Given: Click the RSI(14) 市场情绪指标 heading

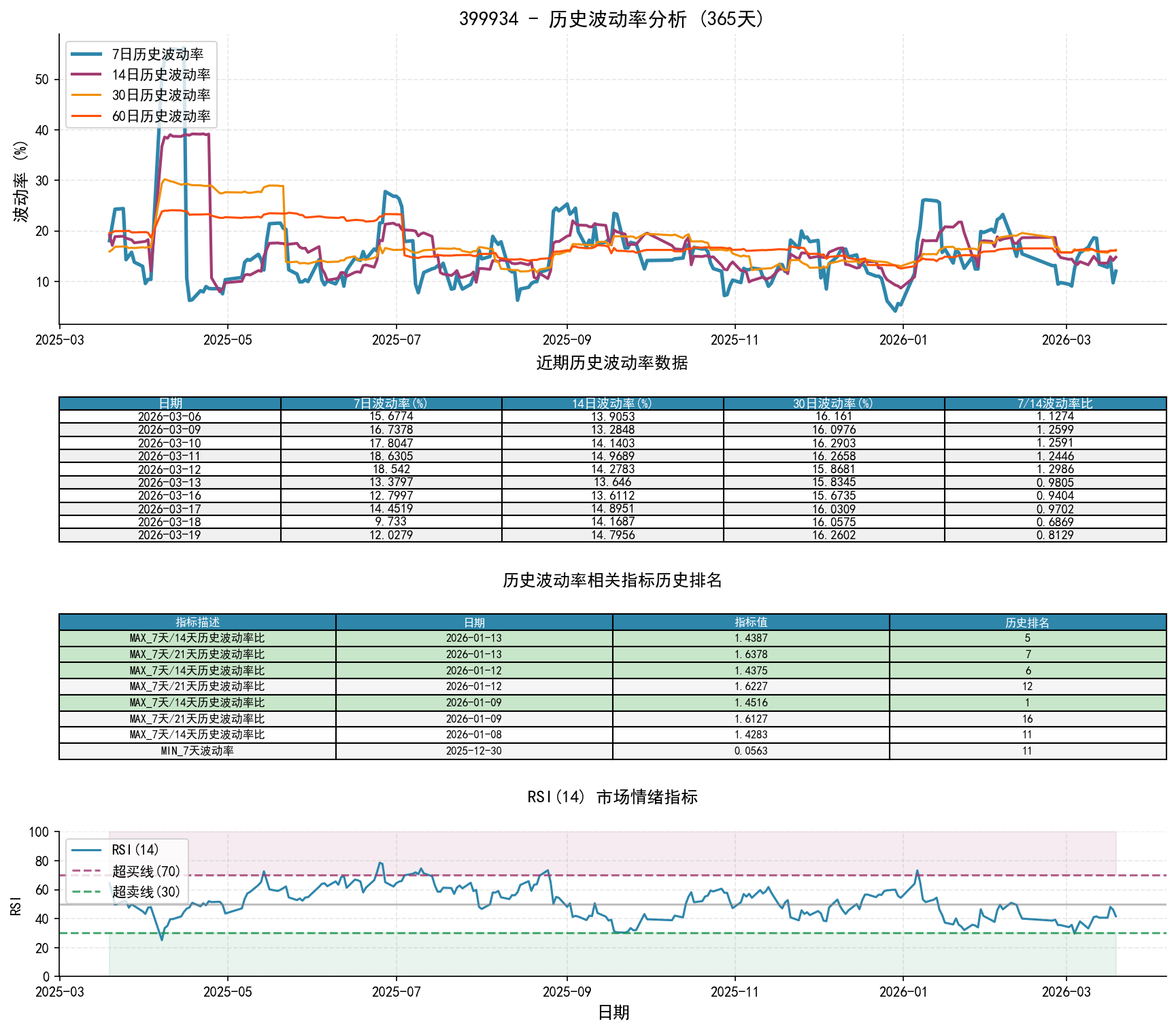Looking at the screenshot, I should pos(612,797).
